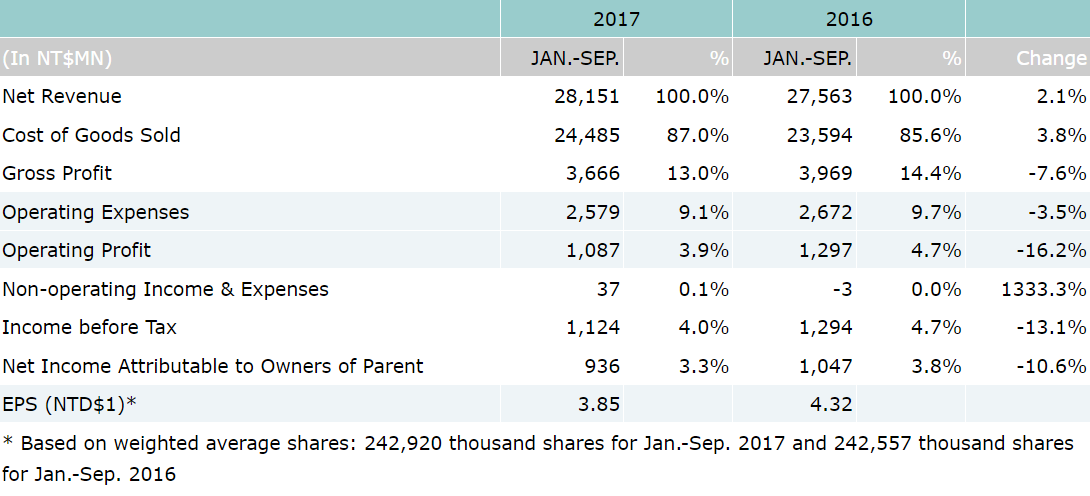The height and width of the screenshot is (496, 1090).
Task: Select the Operating Profit row label
Action: point(77,250)
